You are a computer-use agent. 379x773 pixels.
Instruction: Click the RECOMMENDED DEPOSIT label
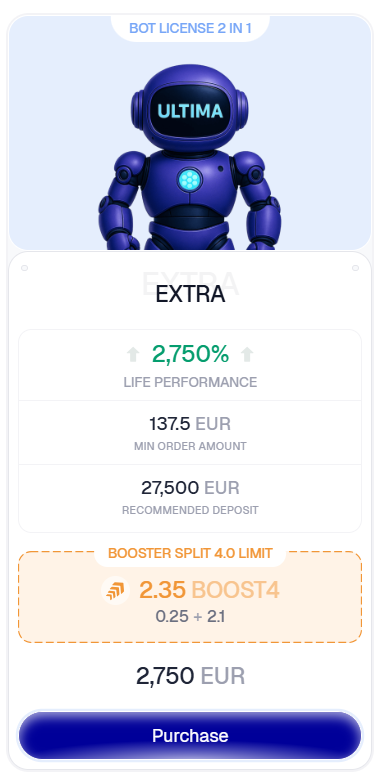click(x=190, y=510)
